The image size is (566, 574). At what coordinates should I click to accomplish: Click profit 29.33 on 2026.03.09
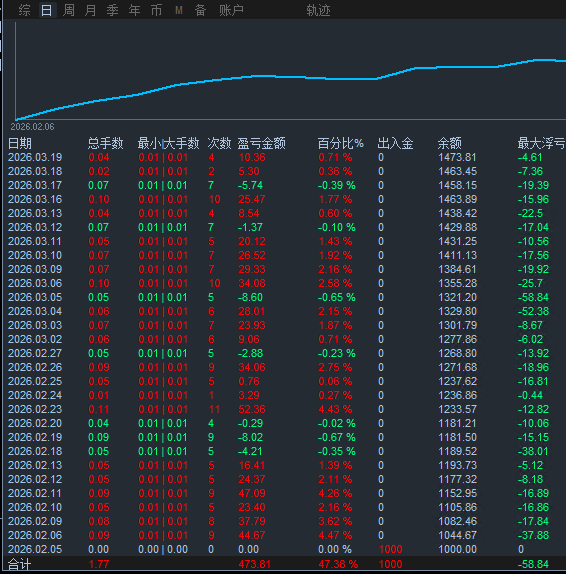coord(252,269)
